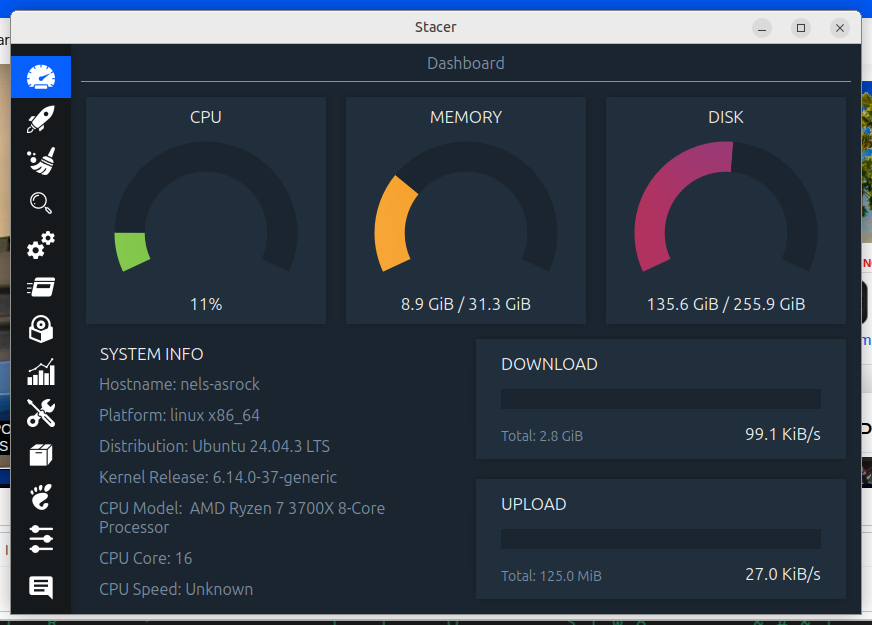Open Search magnifier icon in sidebar

41,203
